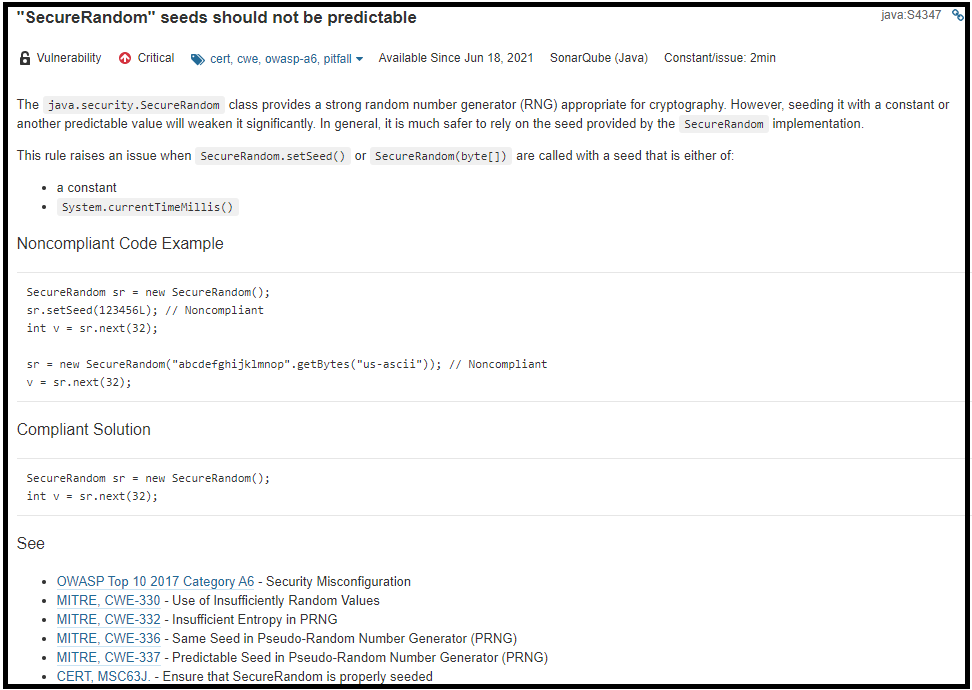Click the SonarQube (Java) repository label
Screen dimensions: 972x690
pos(598,58)
